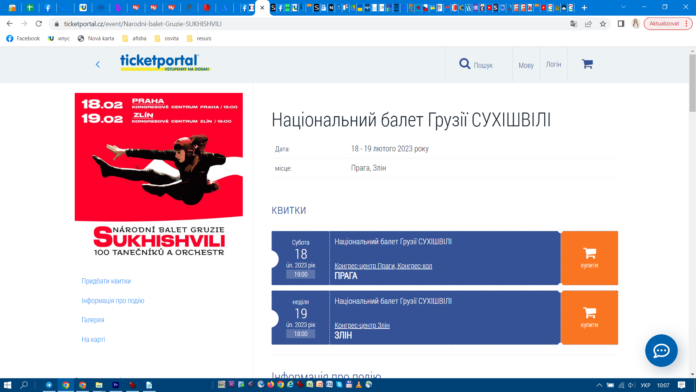The height and width of the screenshot is (392, 696).
Task: Click the blue back arrow beside ticketportal logo
Action: pyautogui.click(x=98, y=64)
